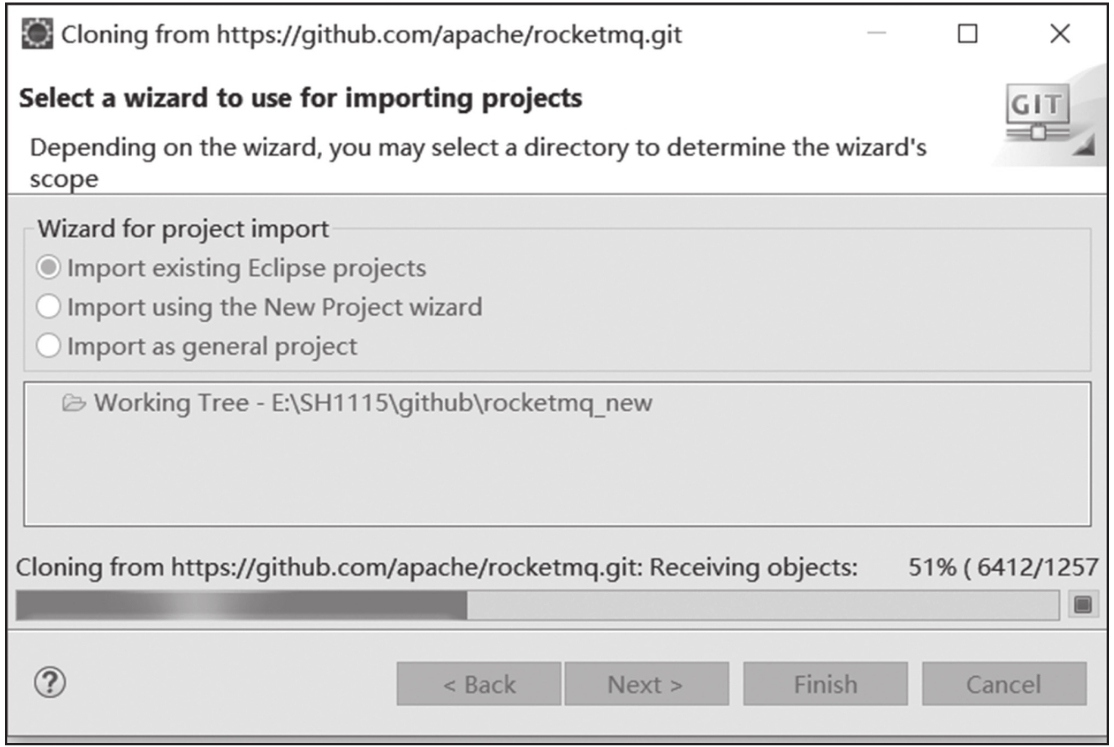Minimize the cloning dialog window
This screenshot has width=1114, height=747.
(877, 33)
